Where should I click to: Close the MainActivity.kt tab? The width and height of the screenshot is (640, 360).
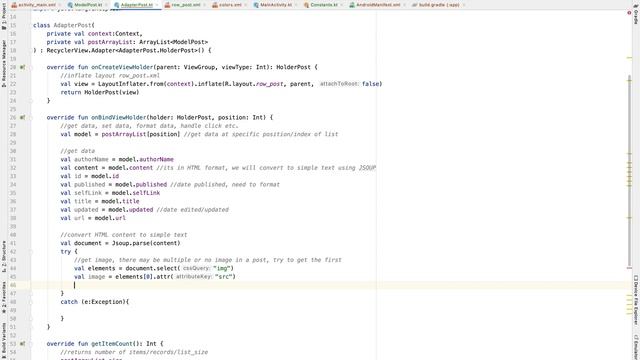[x=296, y=5]
